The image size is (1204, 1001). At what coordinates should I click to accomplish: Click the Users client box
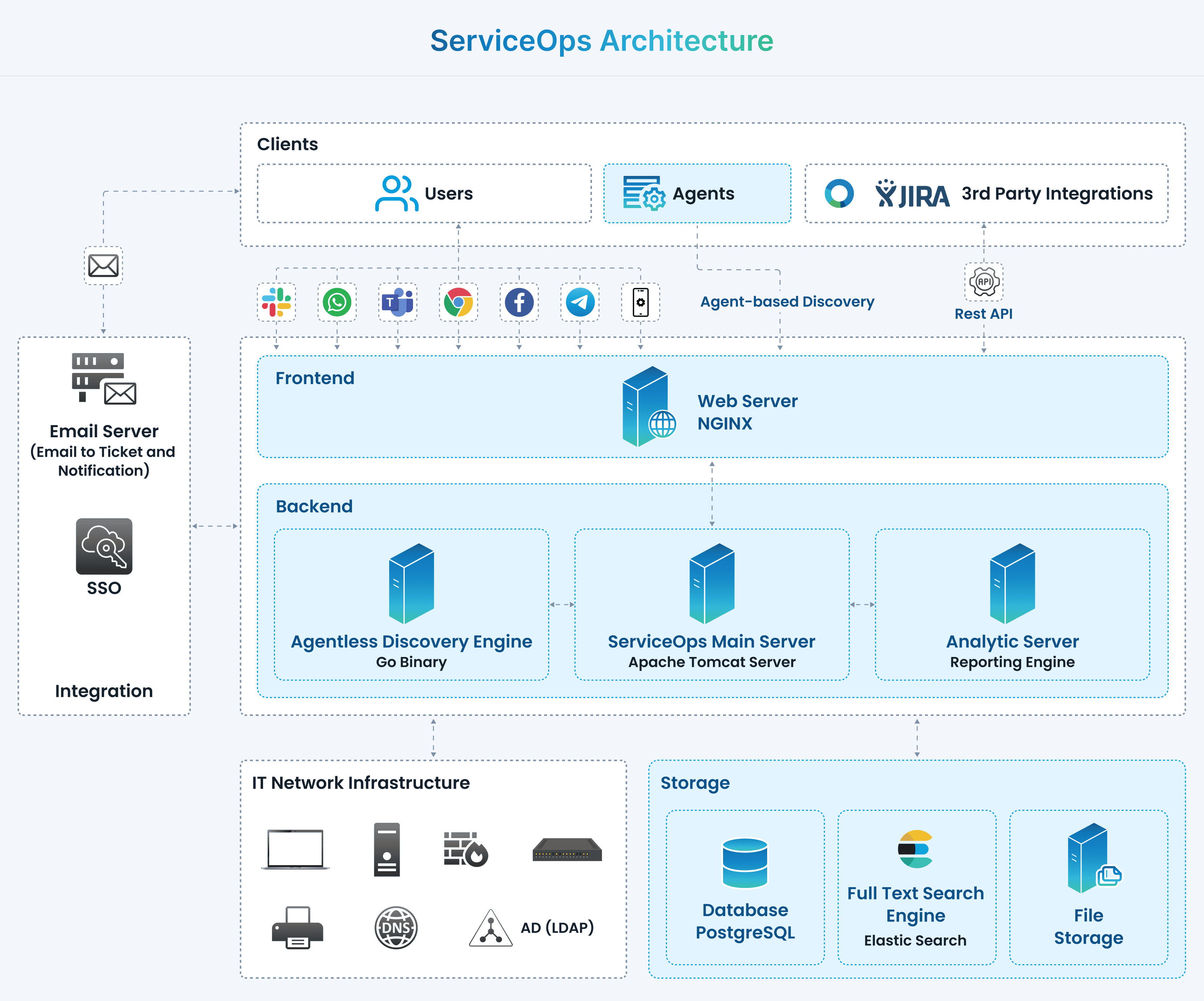(424, 194)
